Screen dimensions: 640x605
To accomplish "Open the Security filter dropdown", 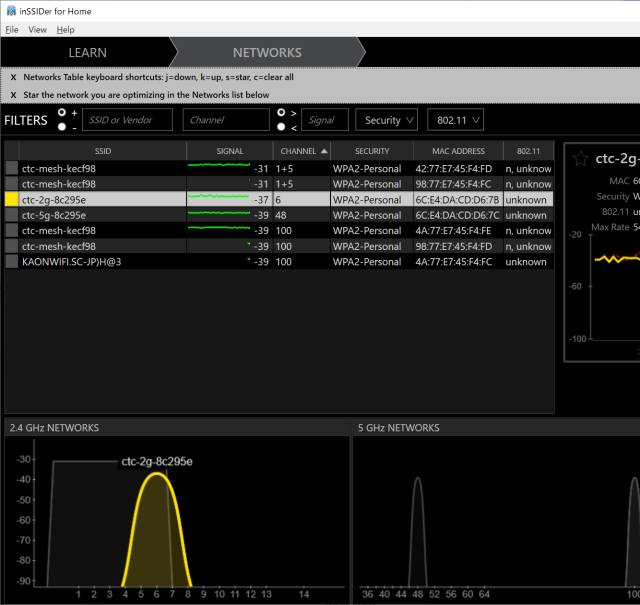I will pos(387,120).
